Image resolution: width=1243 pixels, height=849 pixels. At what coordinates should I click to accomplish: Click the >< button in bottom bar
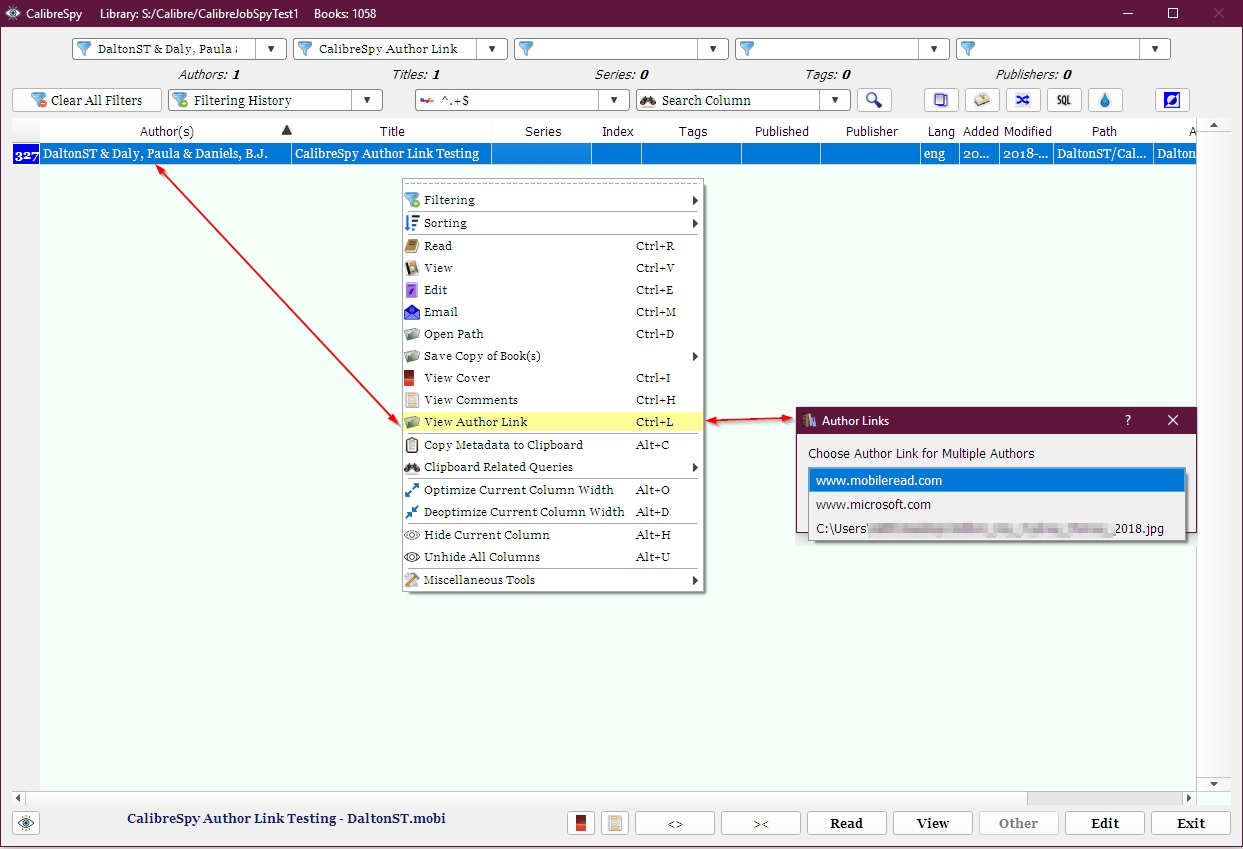point(761,823)
